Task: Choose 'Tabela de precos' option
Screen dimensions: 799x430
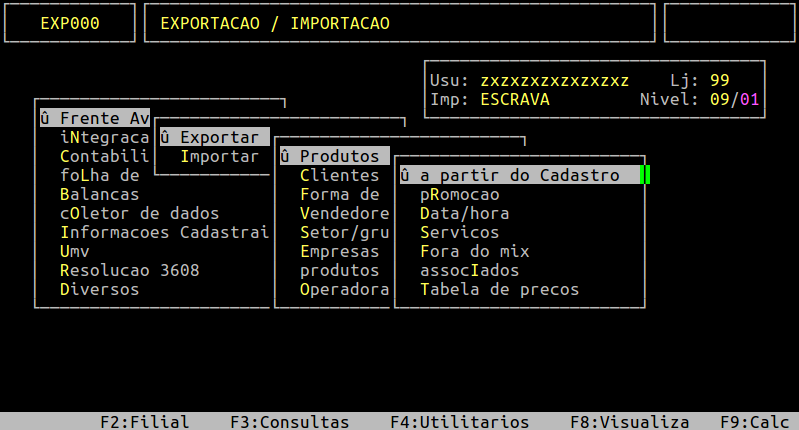Action: 499,290
